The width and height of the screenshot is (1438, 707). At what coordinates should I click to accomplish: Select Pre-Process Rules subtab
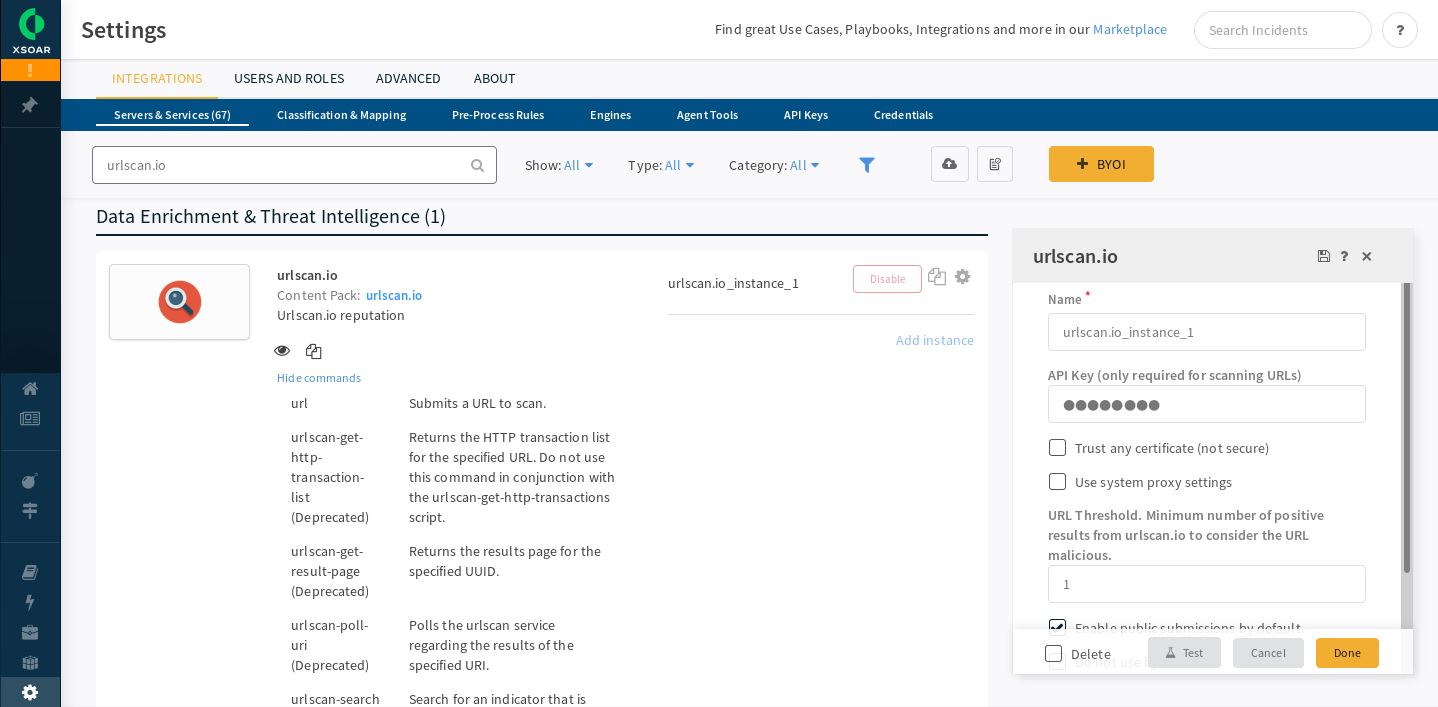click(498, 115)
